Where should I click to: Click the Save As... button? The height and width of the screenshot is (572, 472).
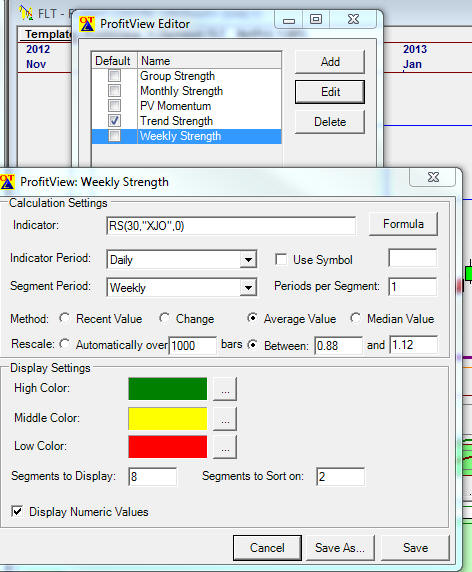(x=340, y=548)
